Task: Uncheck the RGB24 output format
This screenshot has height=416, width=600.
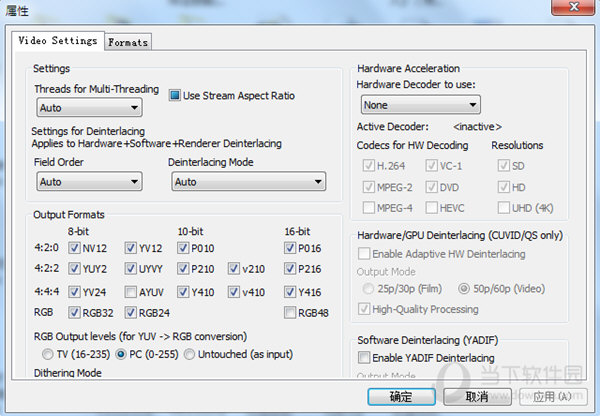Action: (130, 313)
